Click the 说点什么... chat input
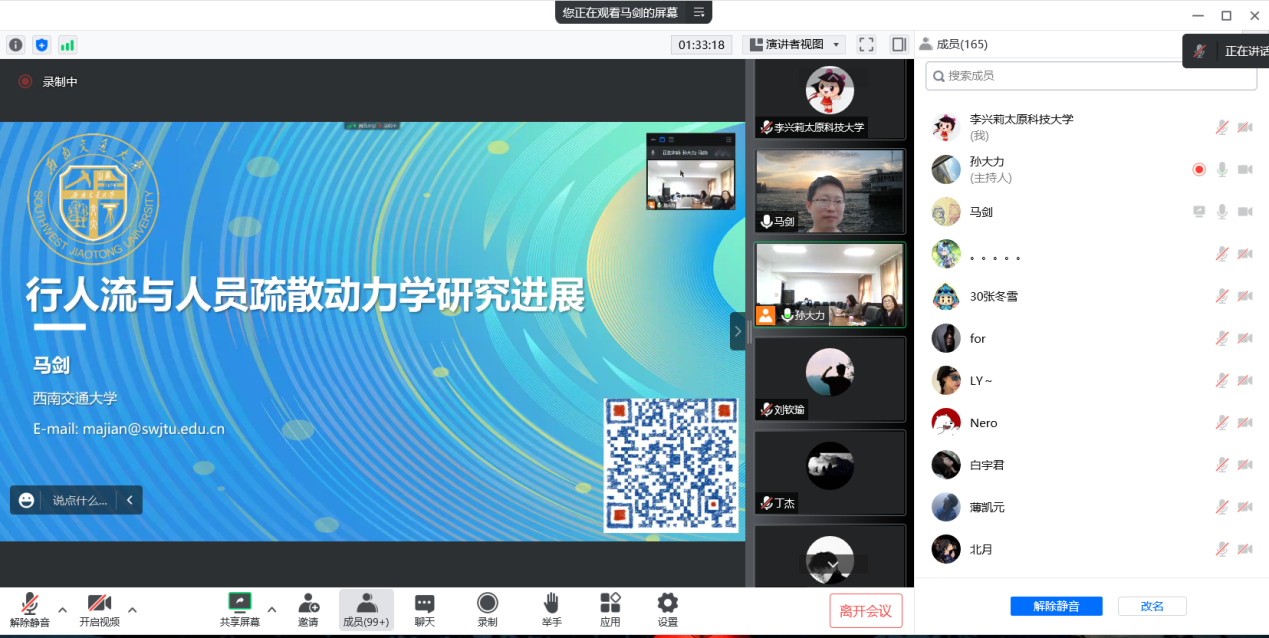 [x=80, y=500]
